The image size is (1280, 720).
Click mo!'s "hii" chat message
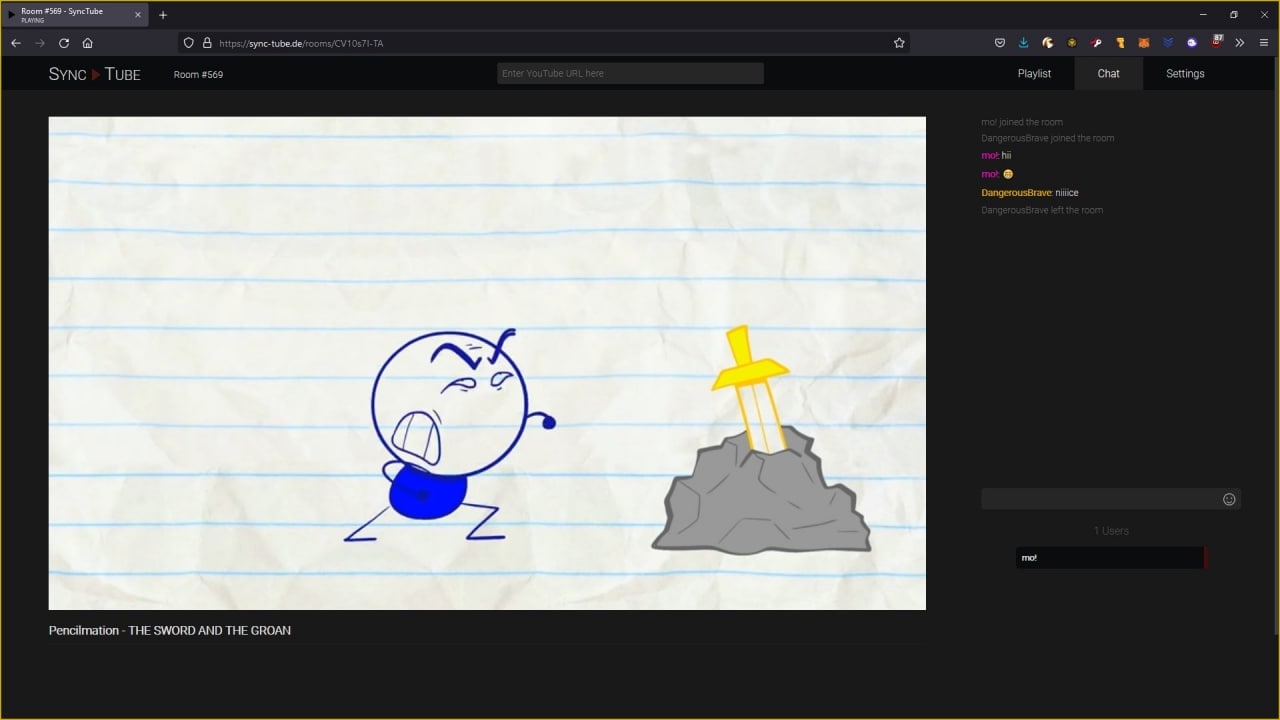pyautogui.click(x=996, y=156)
